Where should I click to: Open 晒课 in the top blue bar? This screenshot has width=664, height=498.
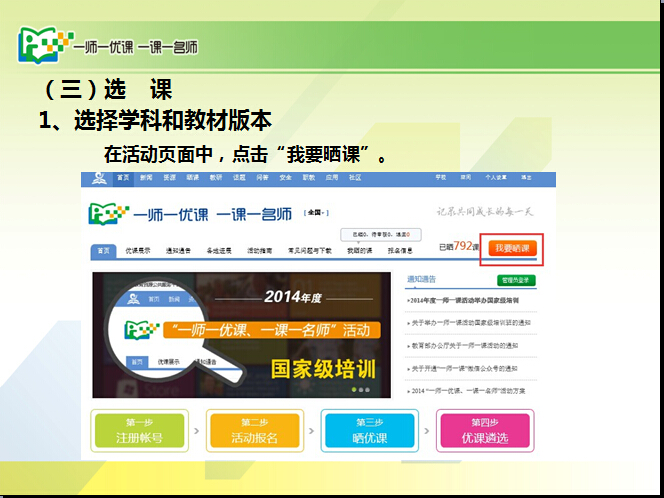click(193, 178)
